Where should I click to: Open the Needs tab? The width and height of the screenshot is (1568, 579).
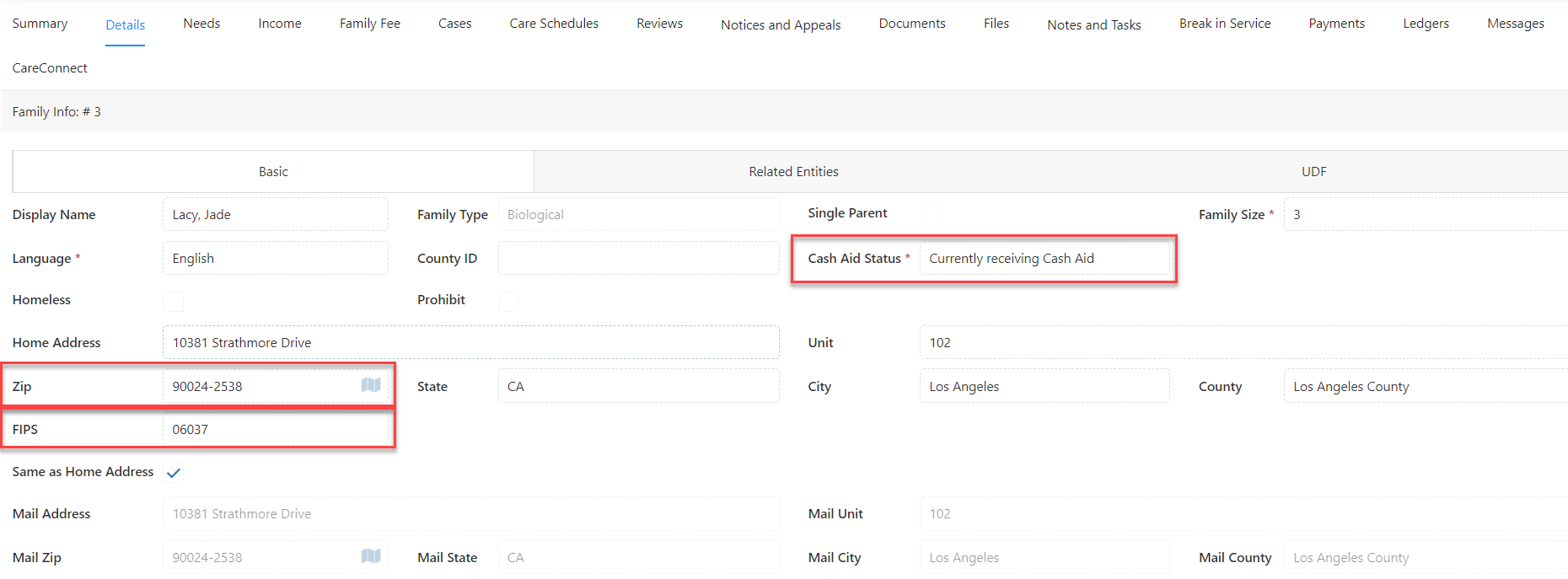click(x=201, y=24)
